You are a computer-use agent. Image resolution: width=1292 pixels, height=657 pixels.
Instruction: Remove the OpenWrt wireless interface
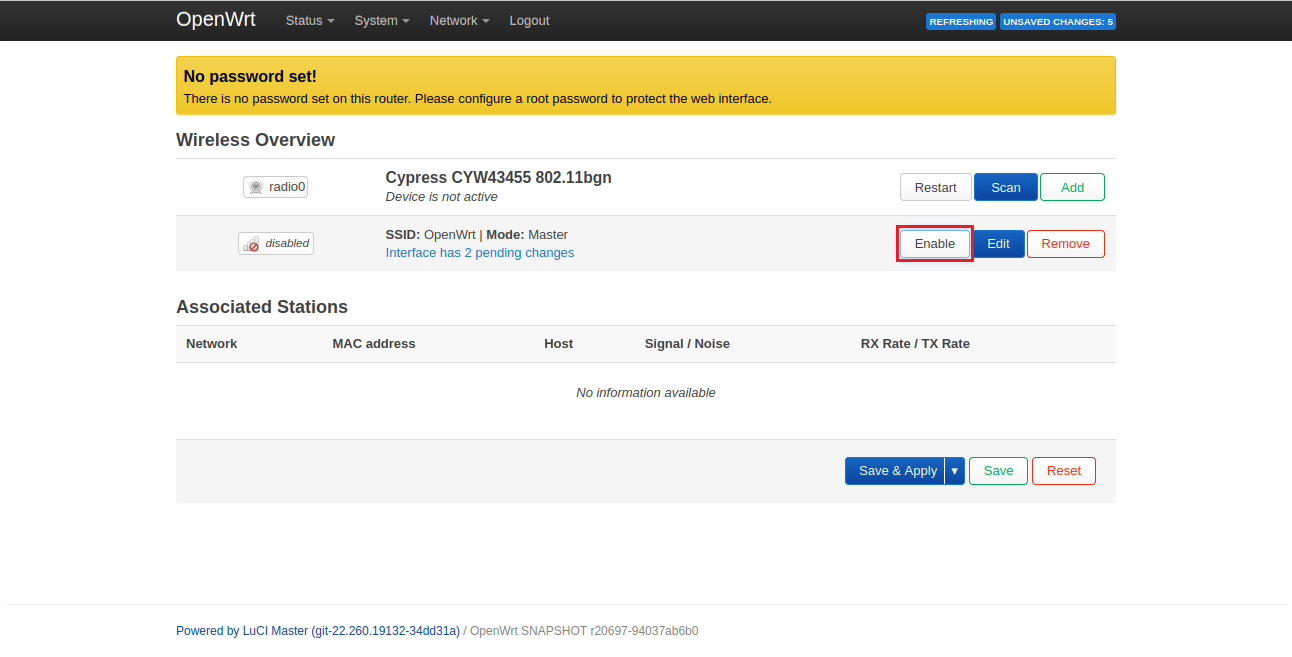pos(1066,244)
